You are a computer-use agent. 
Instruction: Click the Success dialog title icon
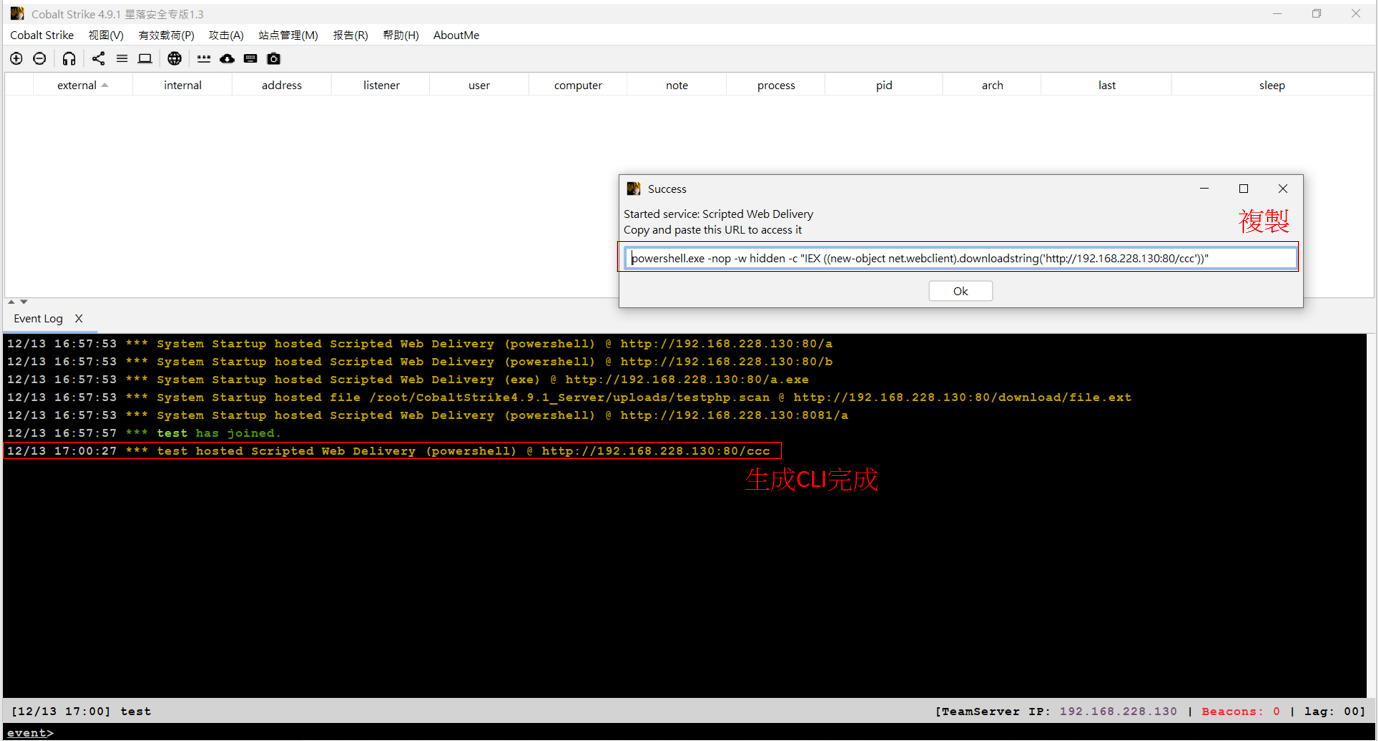(x=633, y=189)
